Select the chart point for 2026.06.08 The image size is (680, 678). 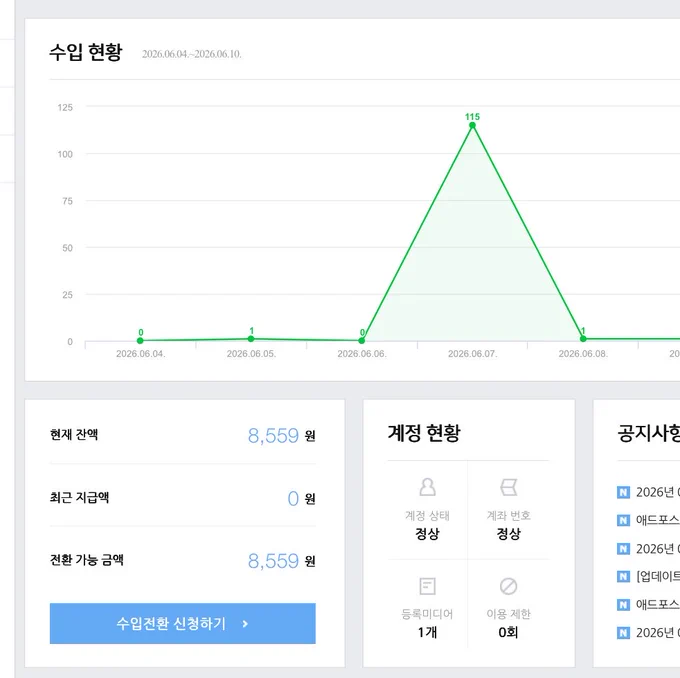pos(583,339)
